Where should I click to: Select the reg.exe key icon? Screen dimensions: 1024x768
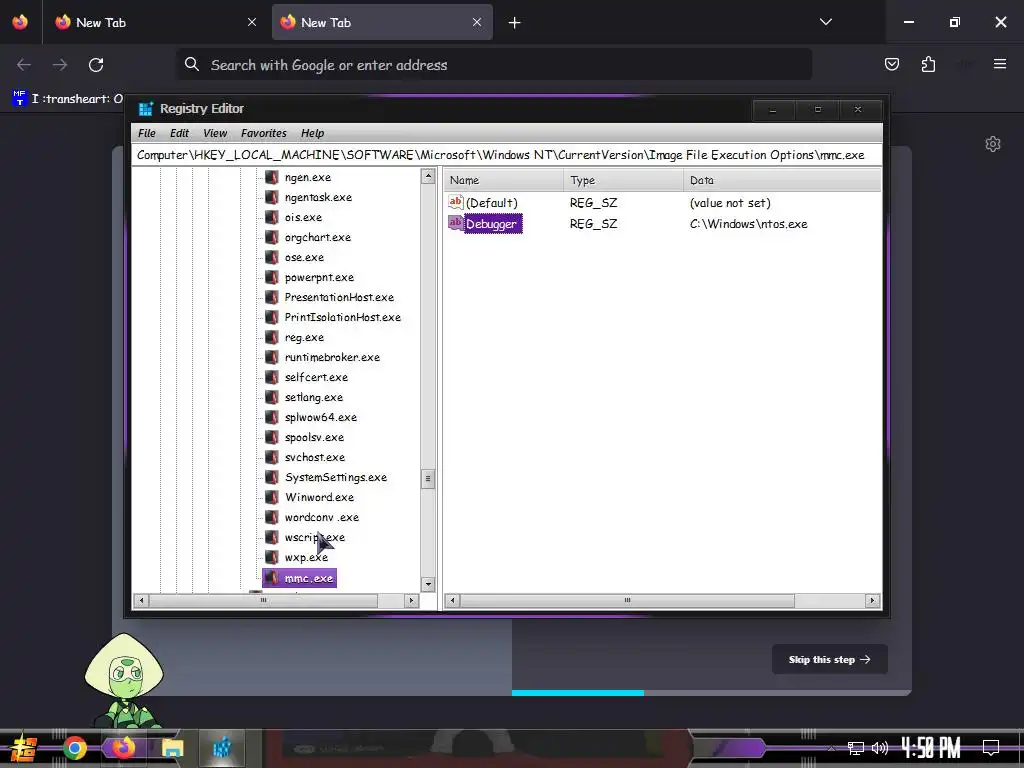click(272, 337)
